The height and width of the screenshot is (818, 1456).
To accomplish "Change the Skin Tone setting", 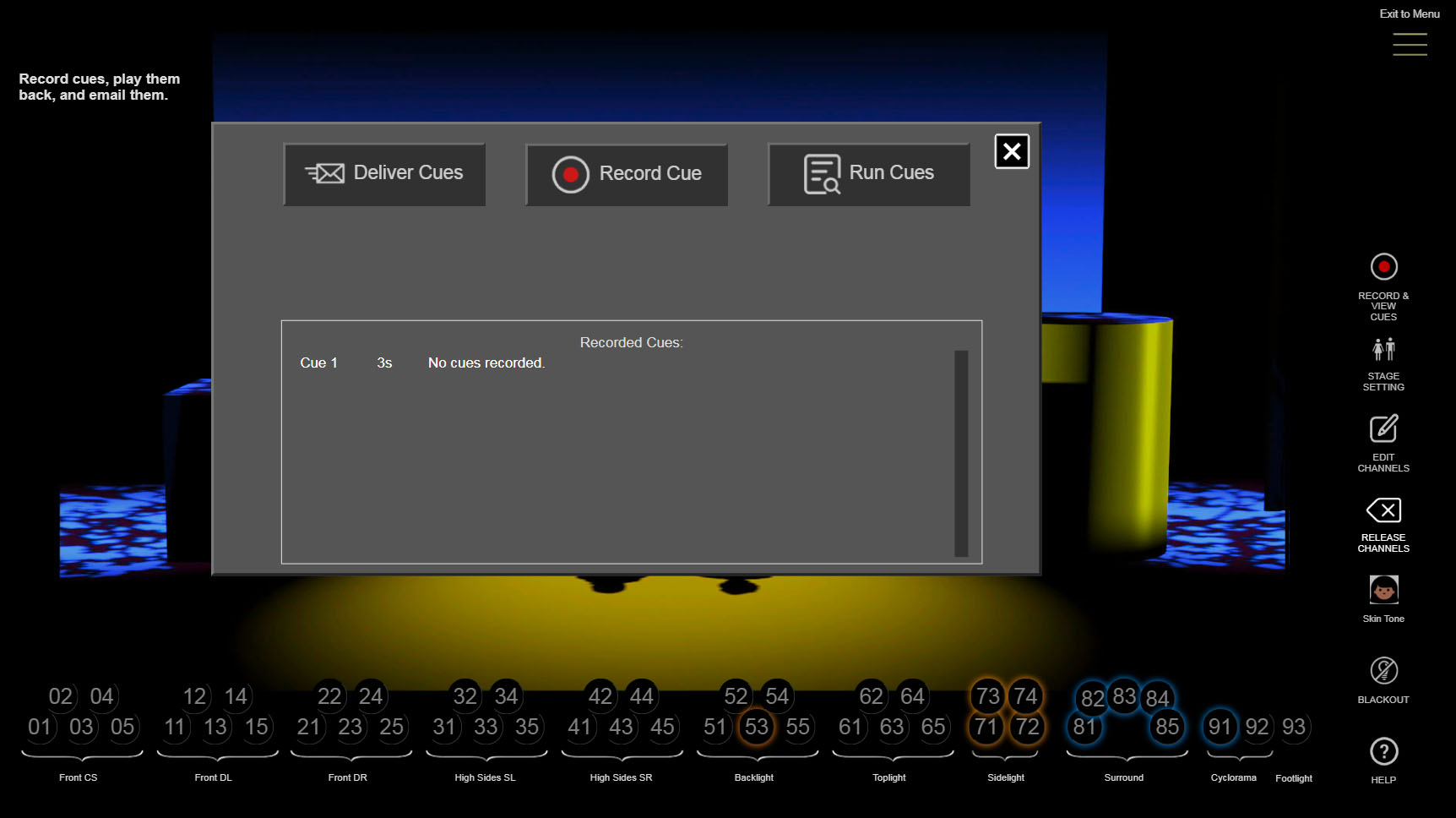I will pos(1383,590).
